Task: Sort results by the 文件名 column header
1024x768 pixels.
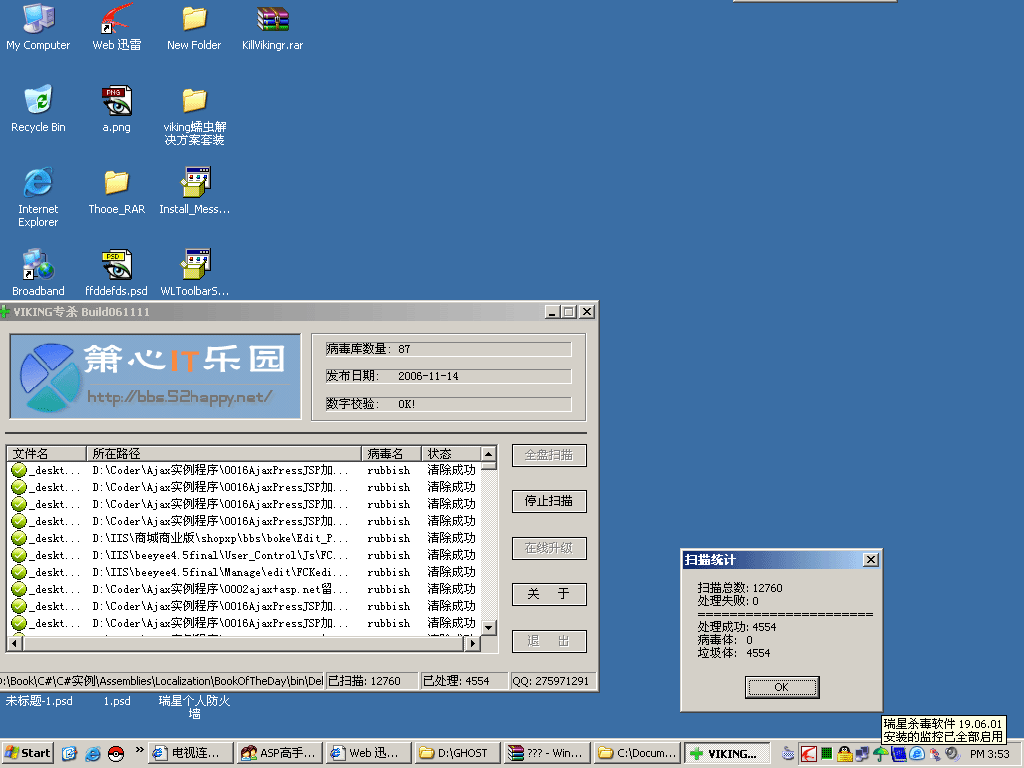Action: [x=45, y=454]
